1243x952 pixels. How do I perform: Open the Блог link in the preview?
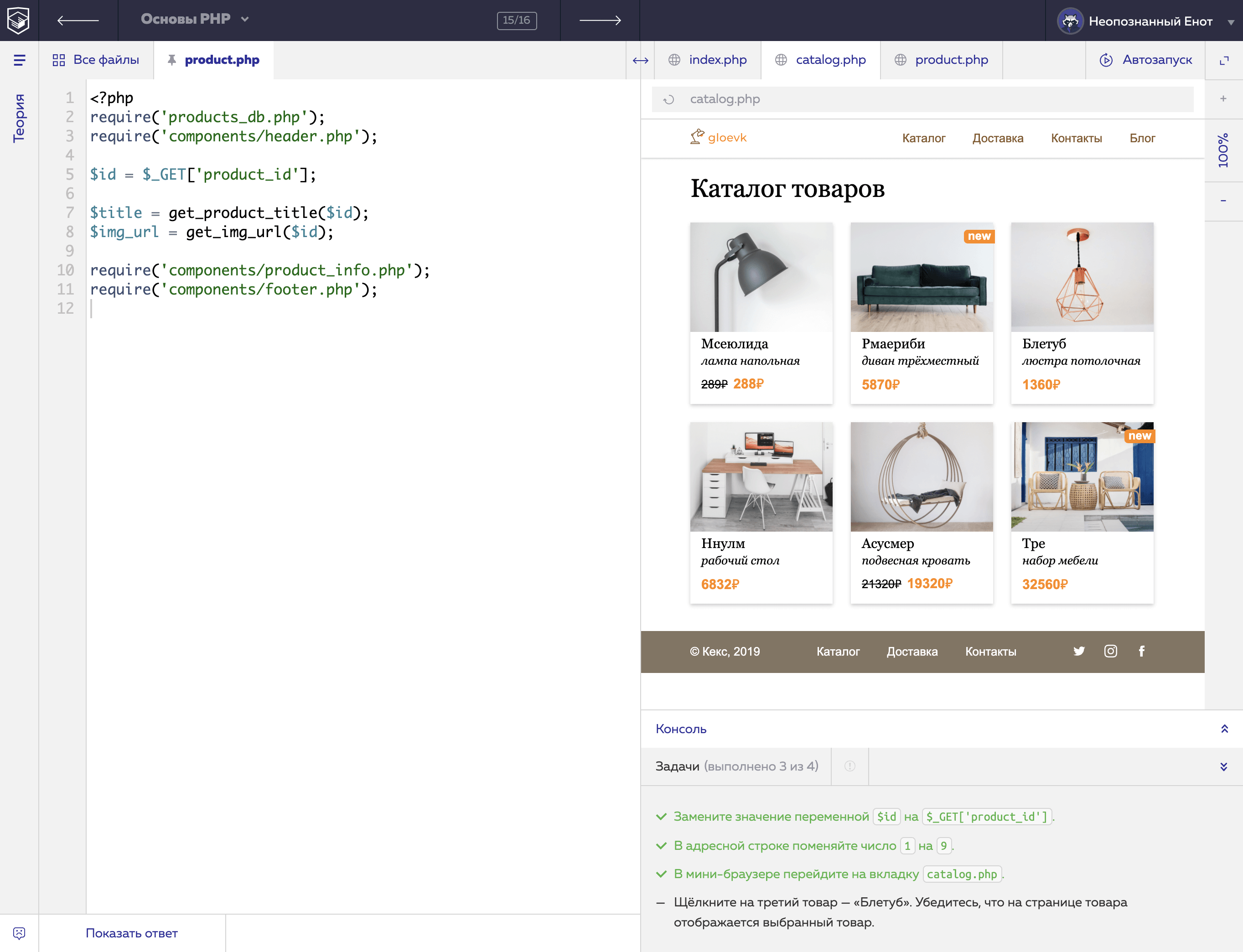1142,138
